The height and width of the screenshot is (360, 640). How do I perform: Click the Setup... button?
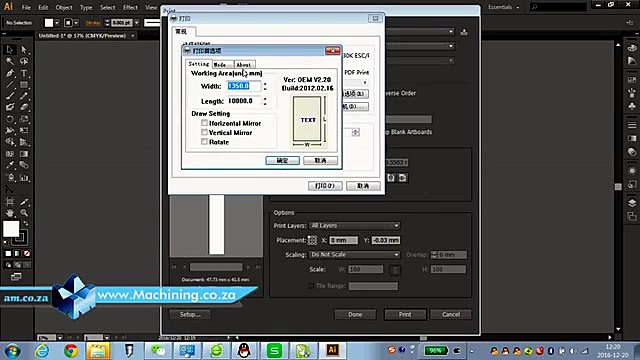[x=190, y=314]
